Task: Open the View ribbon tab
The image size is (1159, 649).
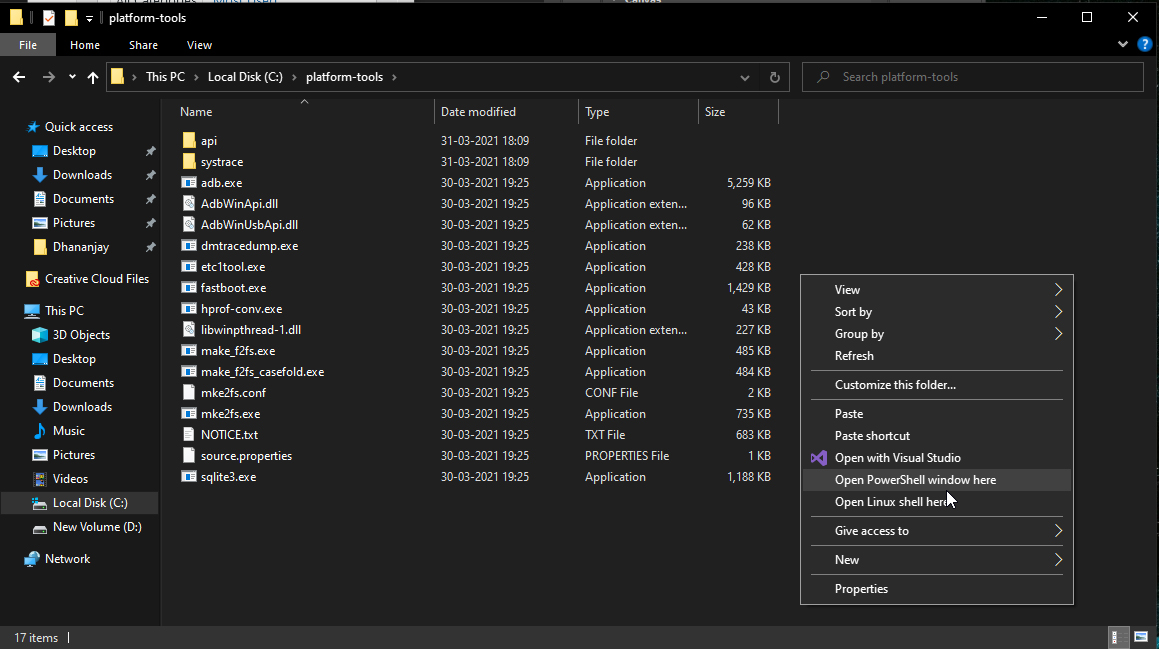Action: 199,45
